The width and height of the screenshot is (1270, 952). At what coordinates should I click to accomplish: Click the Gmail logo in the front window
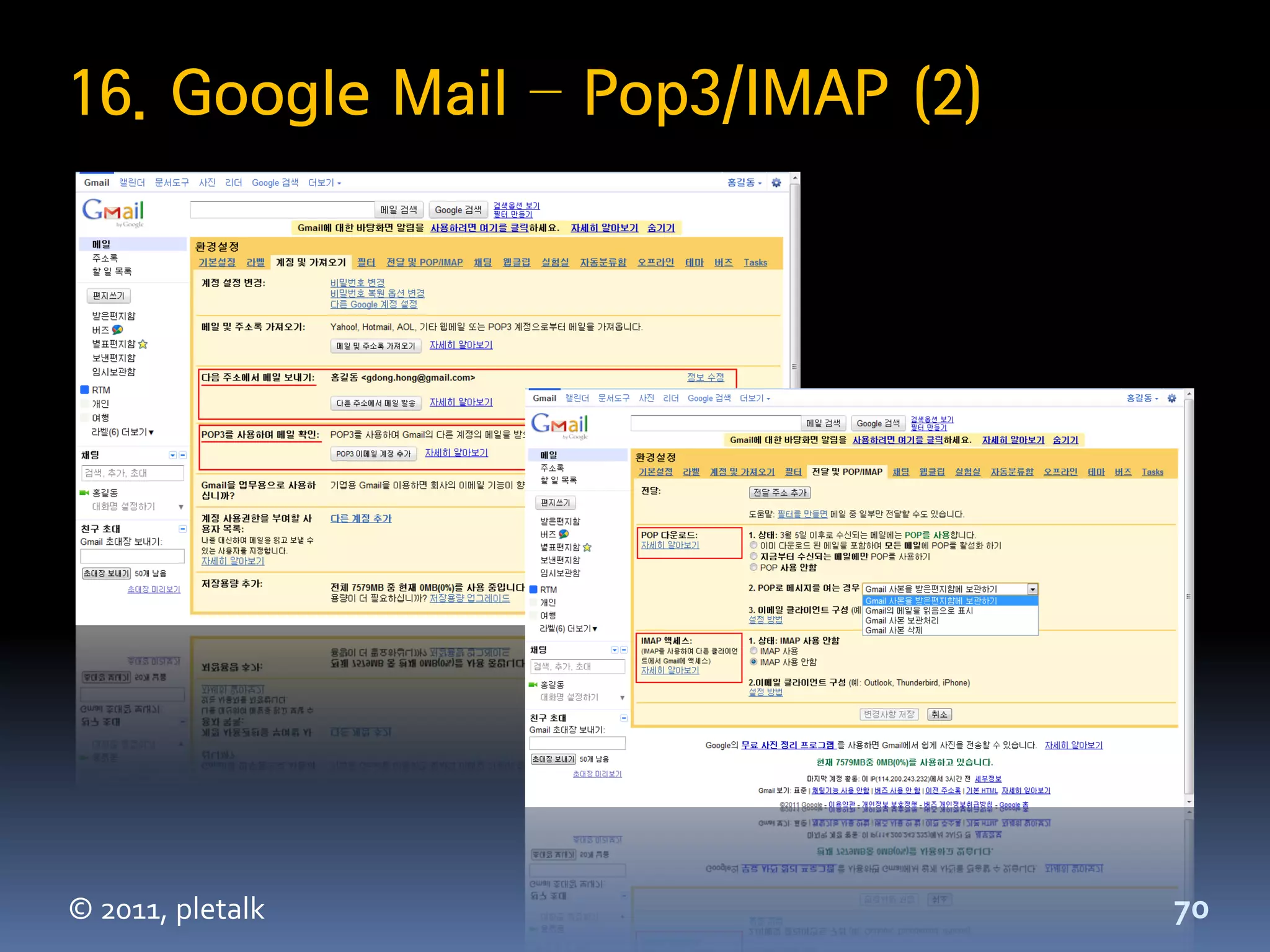(560, 425)
